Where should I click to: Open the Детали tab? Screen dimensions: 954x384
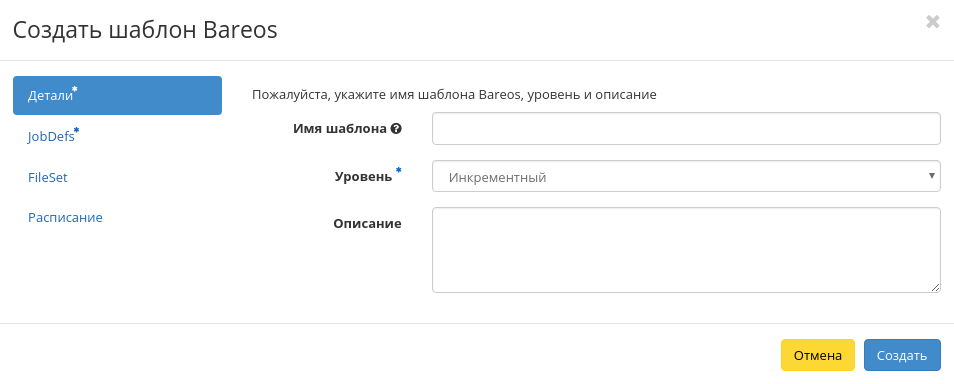click(117, 96)
